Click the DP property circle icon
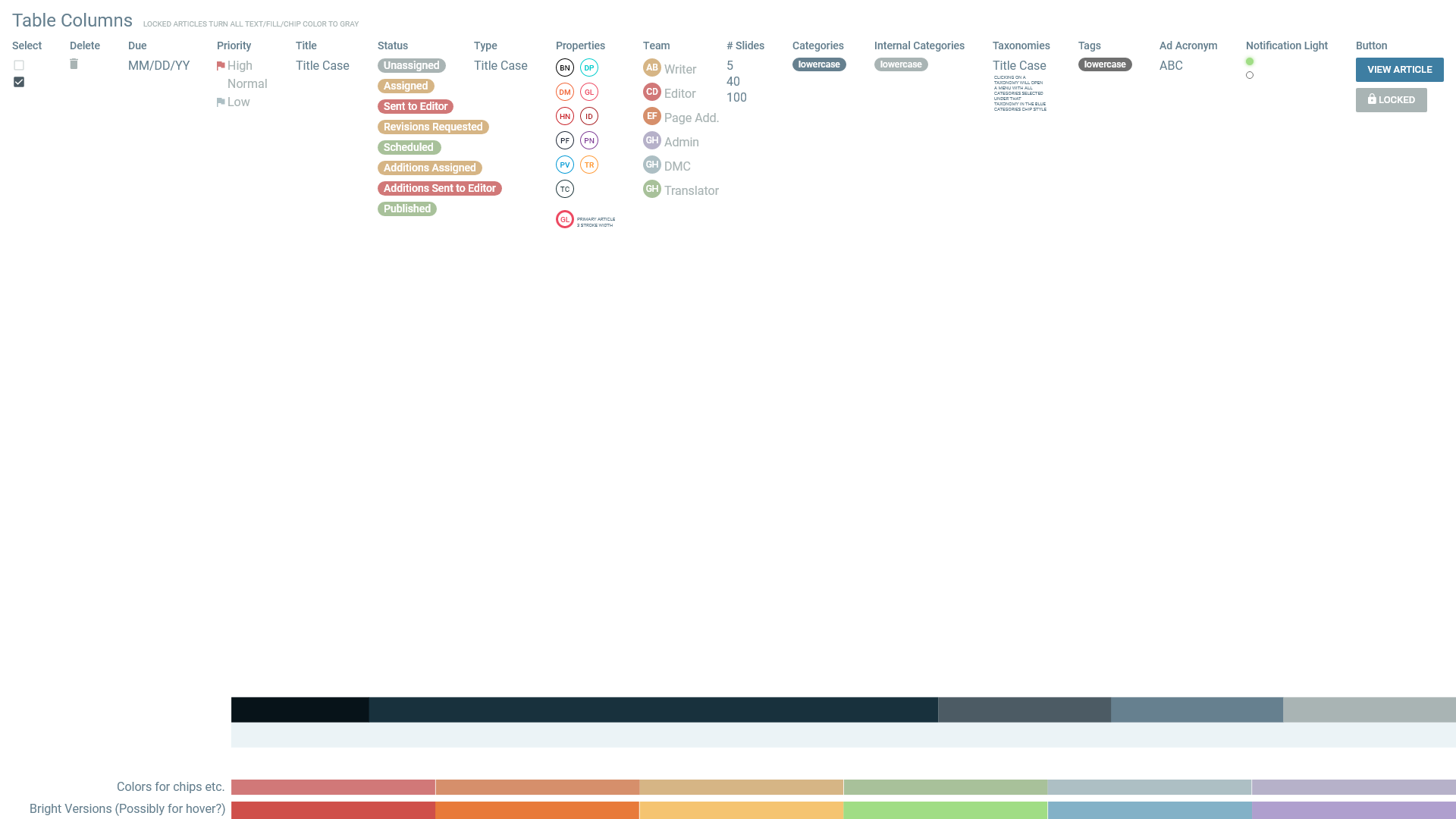 pos(589,67)
